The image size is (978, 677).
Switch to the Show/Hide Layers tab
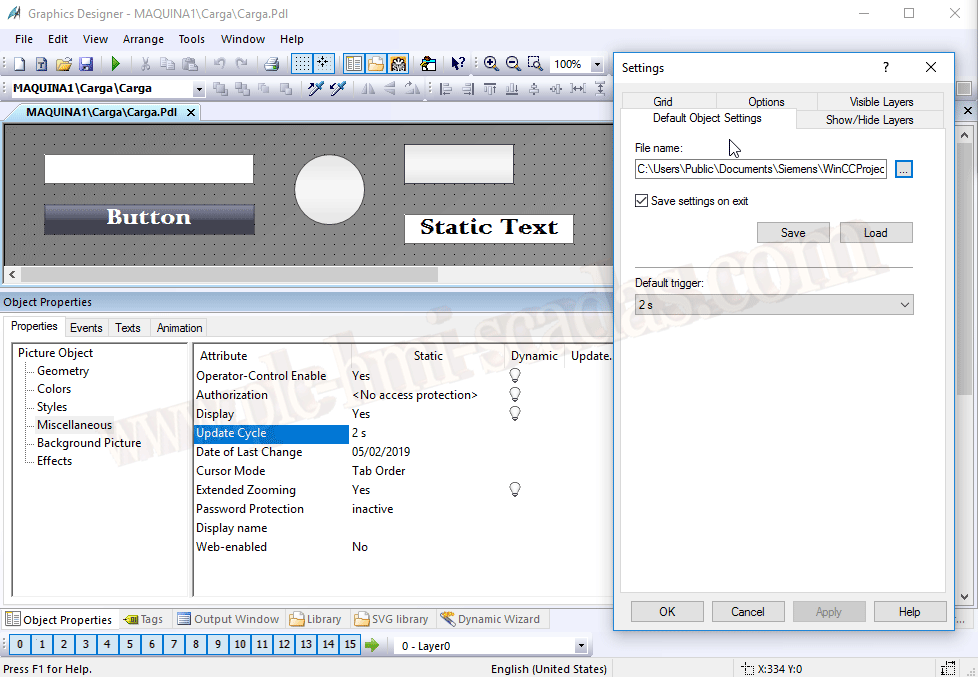[x=869, y=119]
